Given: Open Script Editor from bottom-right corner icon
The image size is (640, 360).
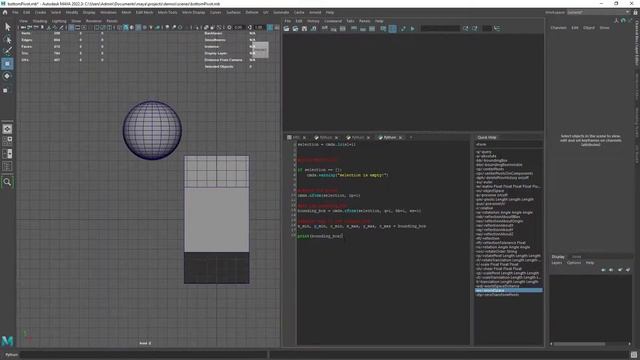Looking at the screenshot, I should (634, 355).
